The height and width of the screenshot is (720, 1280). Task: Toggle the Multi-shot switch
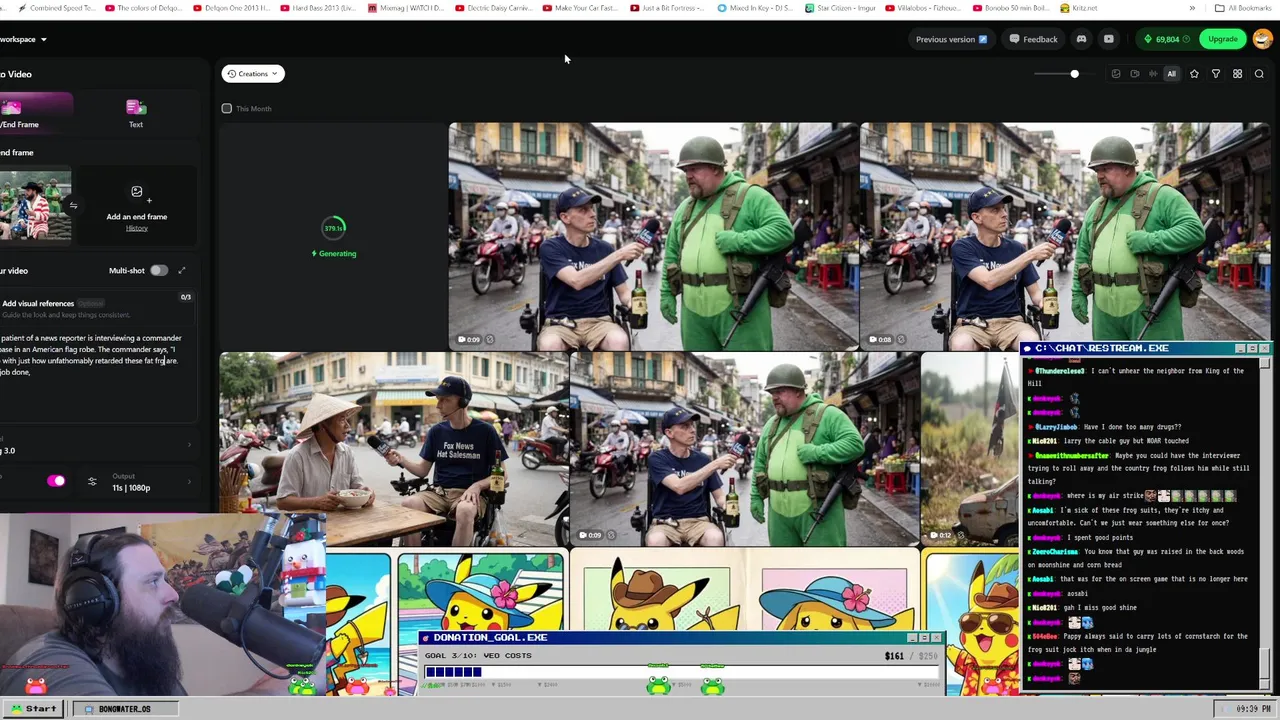click(159, 271)
